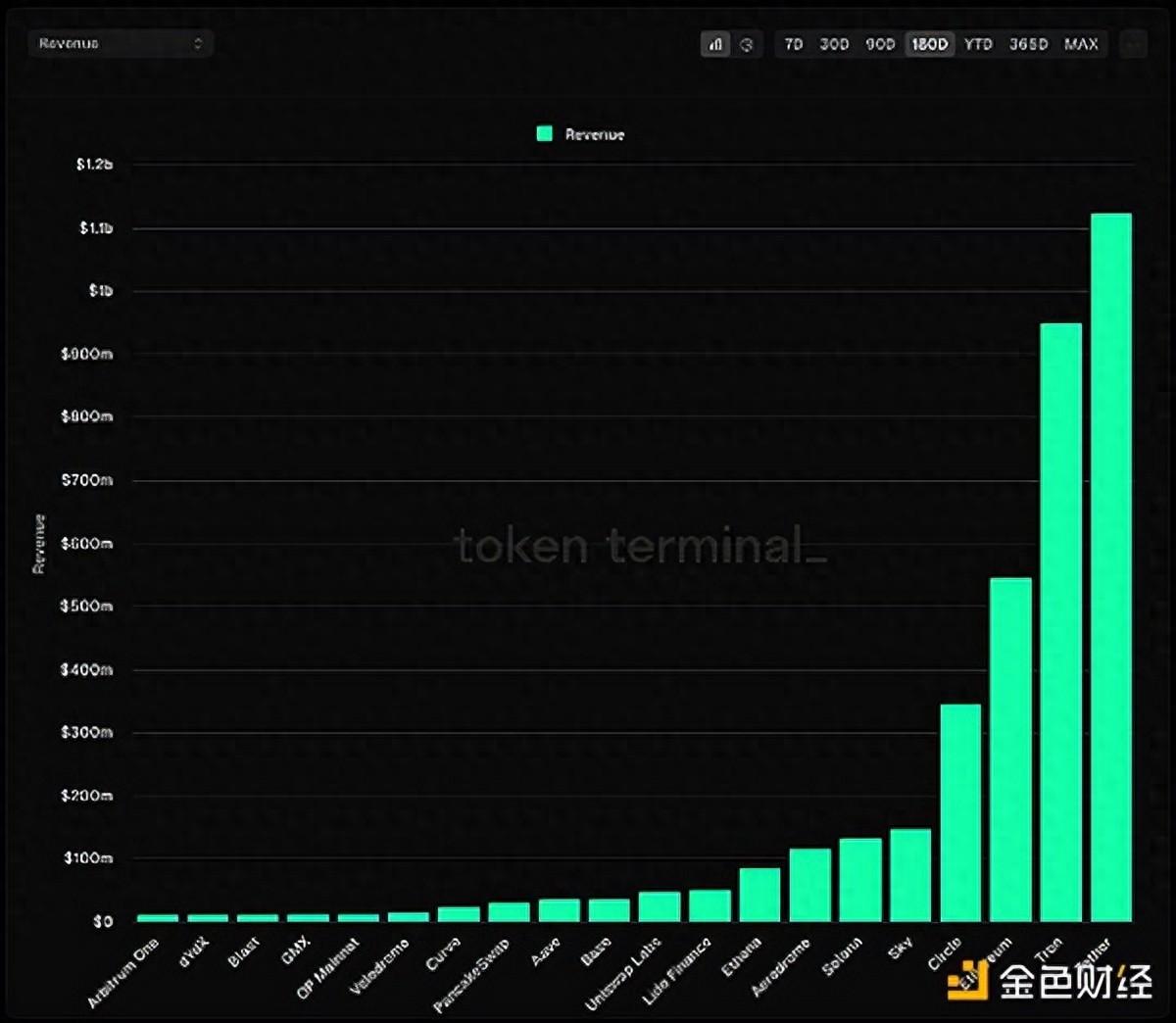Screen dimensions: 1176x1023
Task: Select the 7D time range
Action: [794, 44]
